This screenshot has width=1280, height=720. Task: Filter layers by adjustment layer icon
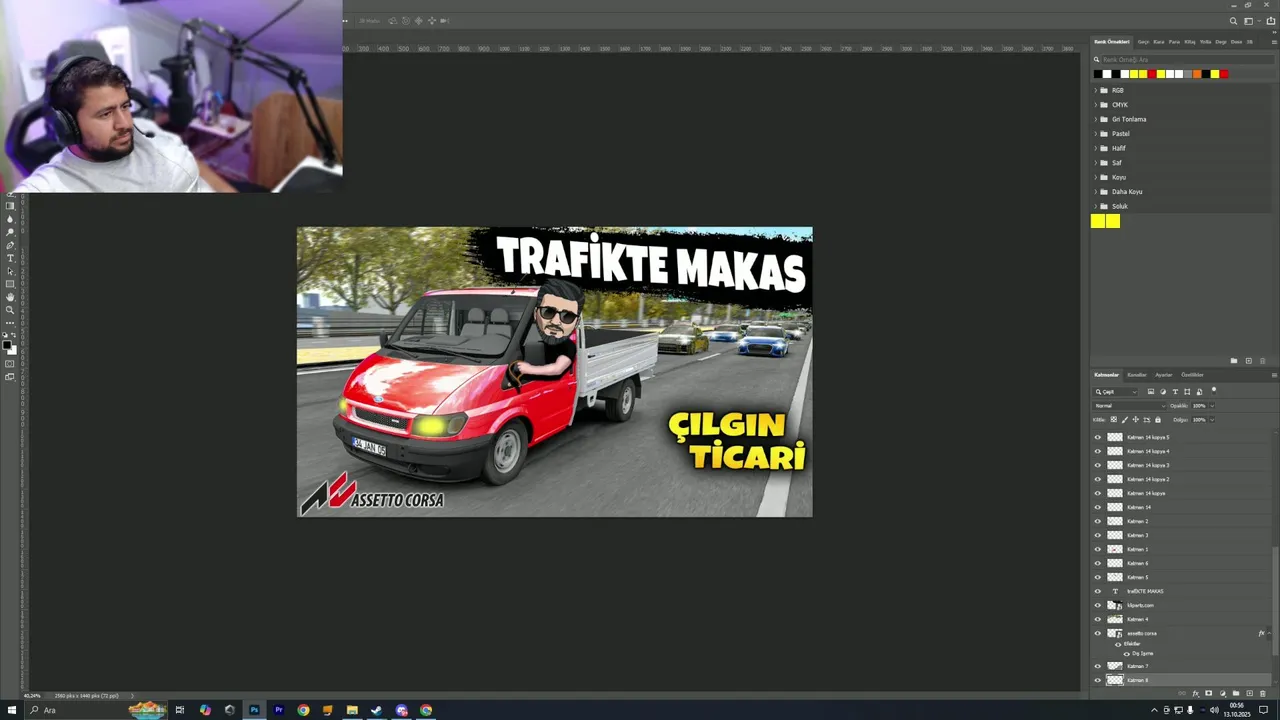(x=1163, y=392)
